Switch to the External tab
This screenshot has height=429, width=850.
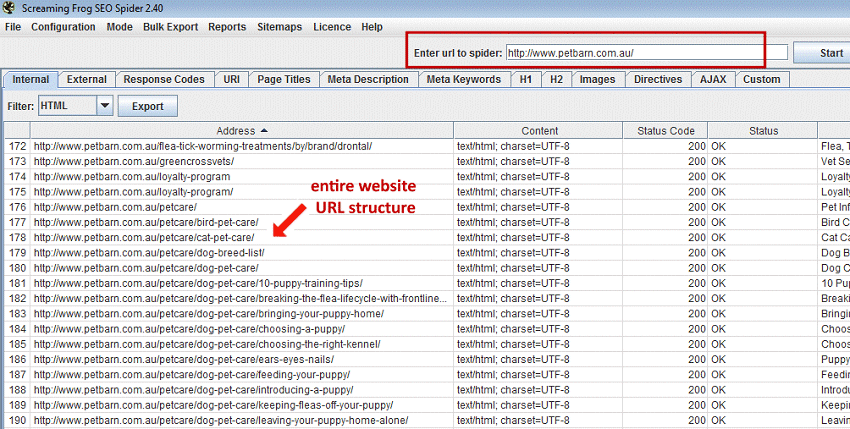click(x=86, y=79)
